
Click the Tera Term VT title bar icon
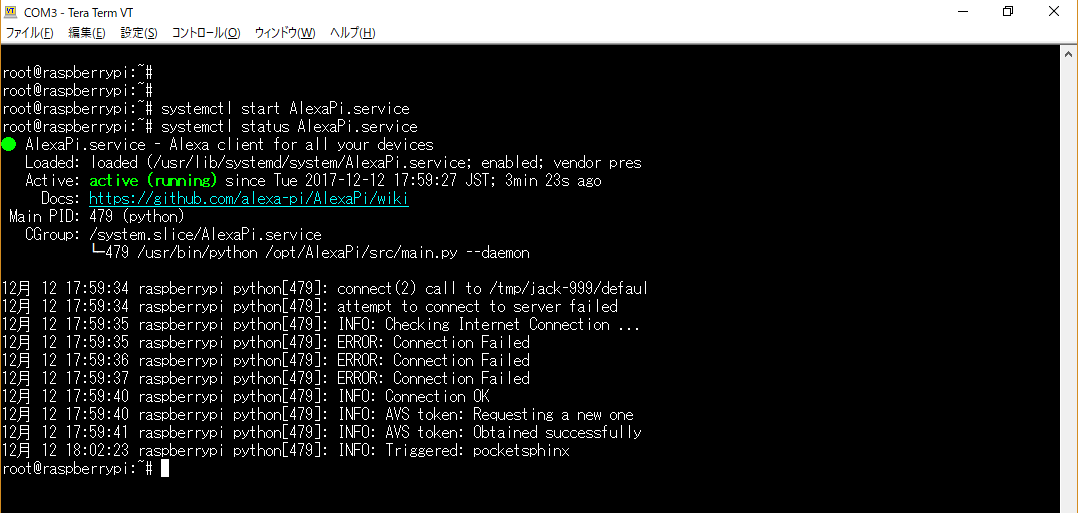pyautogui.click(x=10, y=12)
